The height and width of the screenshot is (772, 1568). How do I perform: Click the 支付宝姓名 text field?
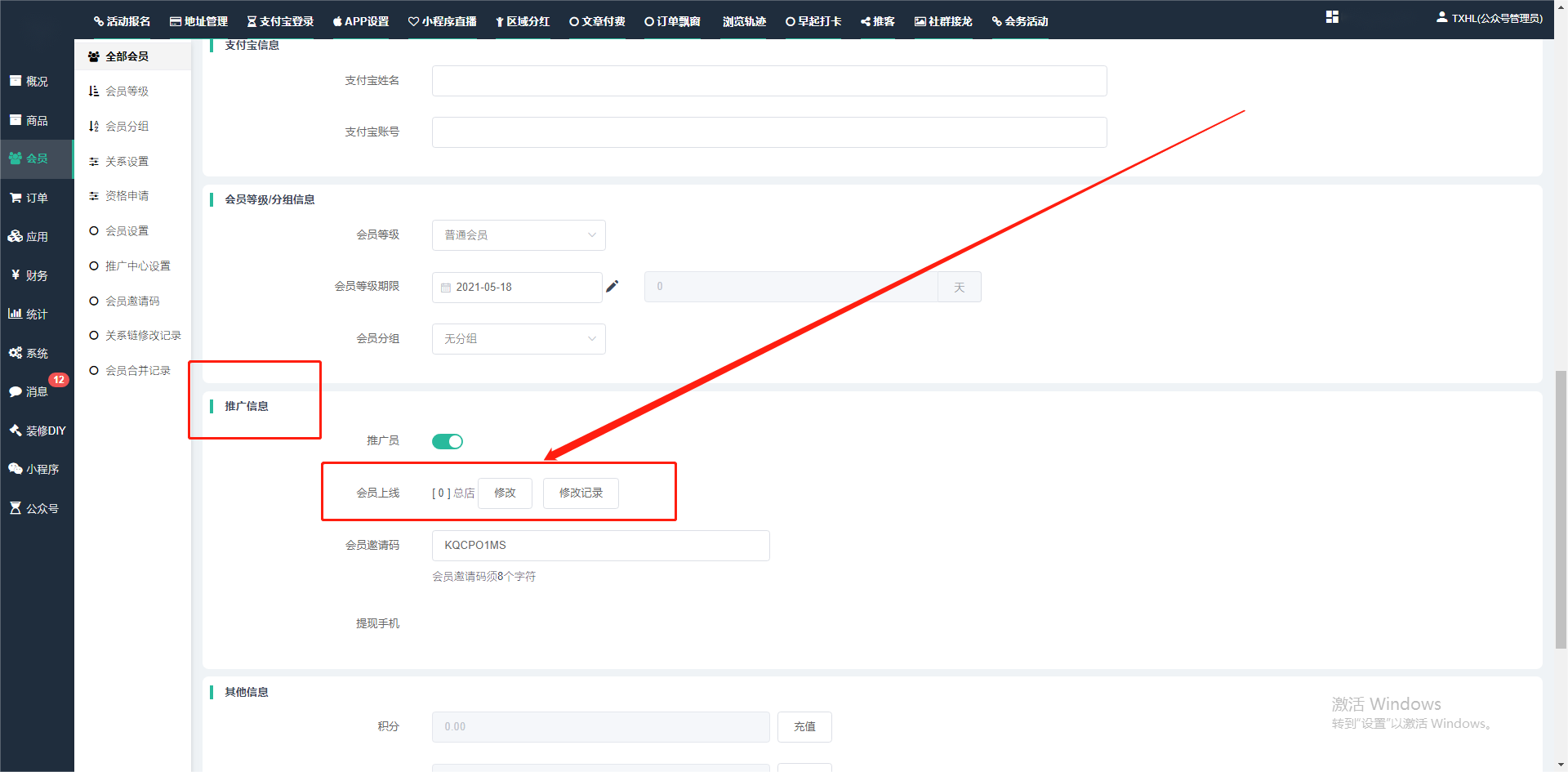click(x=768, y=81)
